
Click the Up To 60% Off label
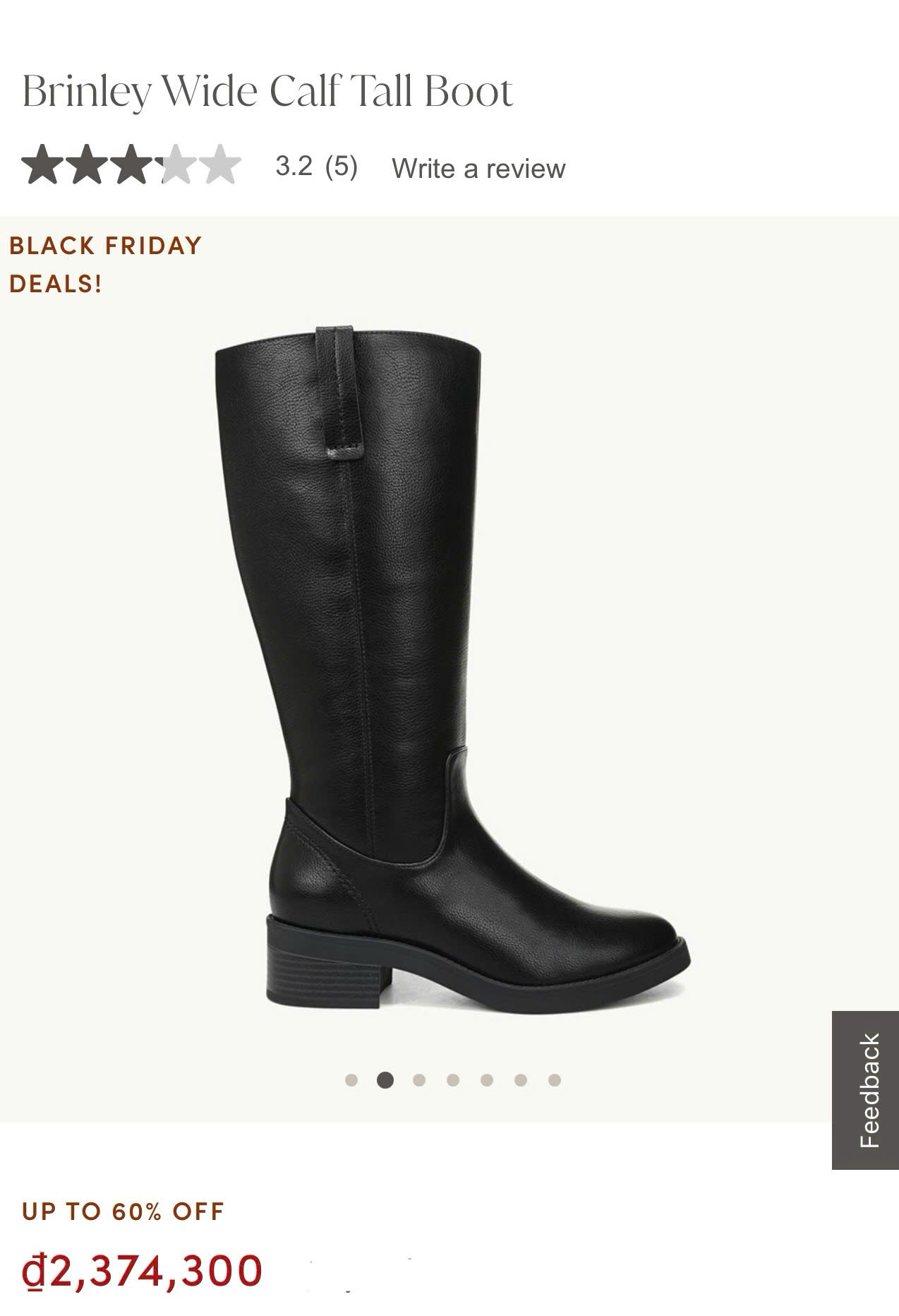tap(122, 1212)
